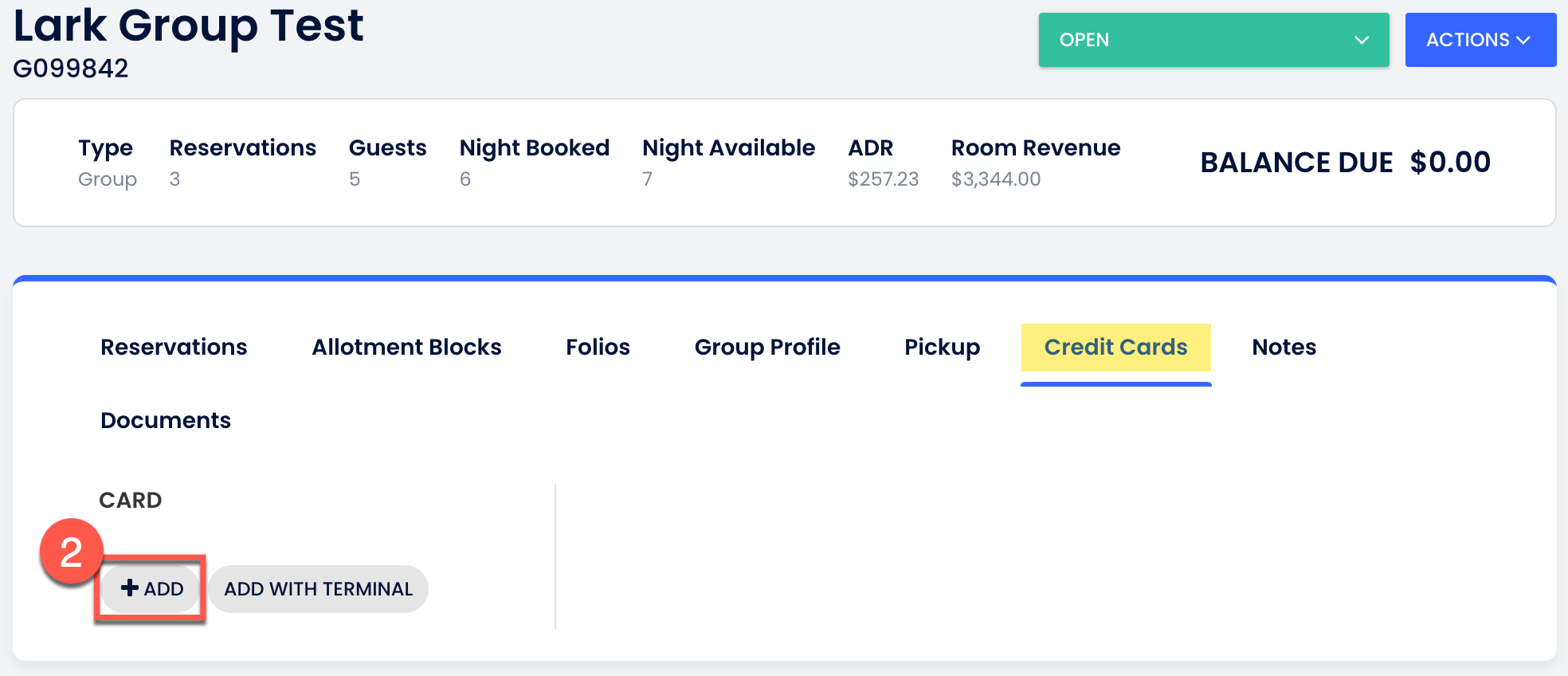Switch to the Documents tab
This screenshot has width=1568, height=676.
pos(166,421)
